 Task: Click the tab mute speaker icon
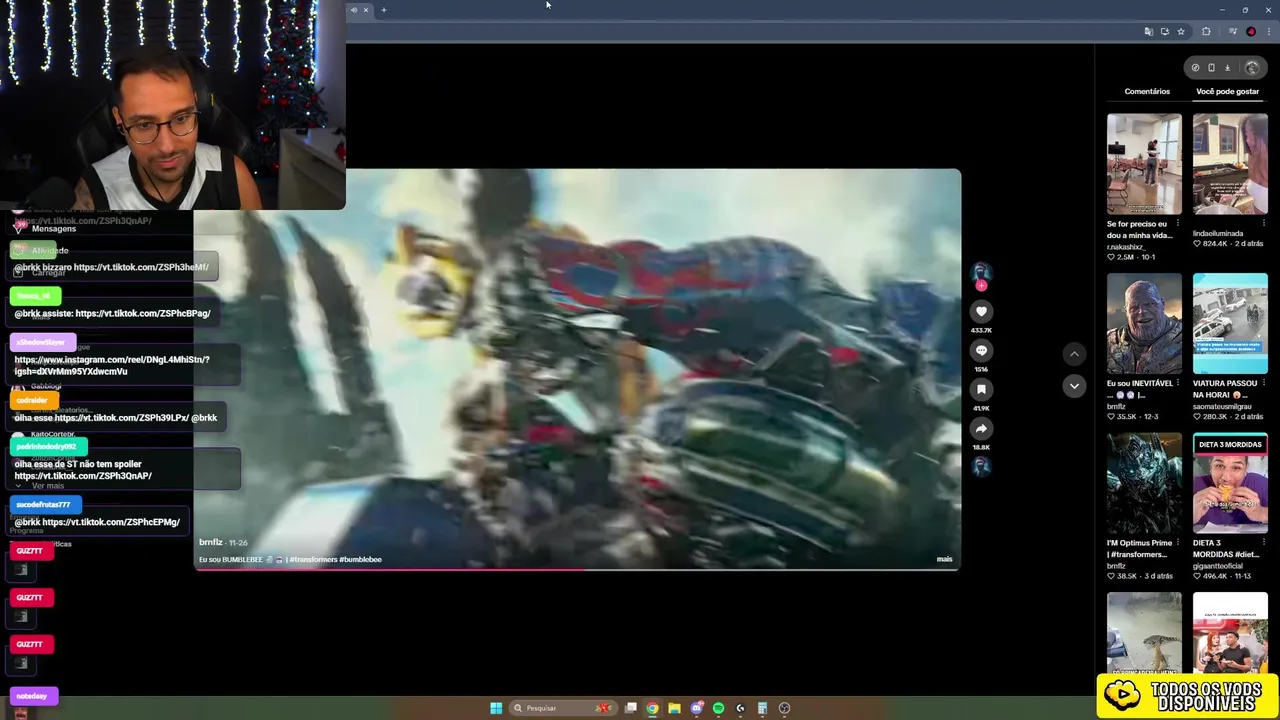[x=353, y=10]
